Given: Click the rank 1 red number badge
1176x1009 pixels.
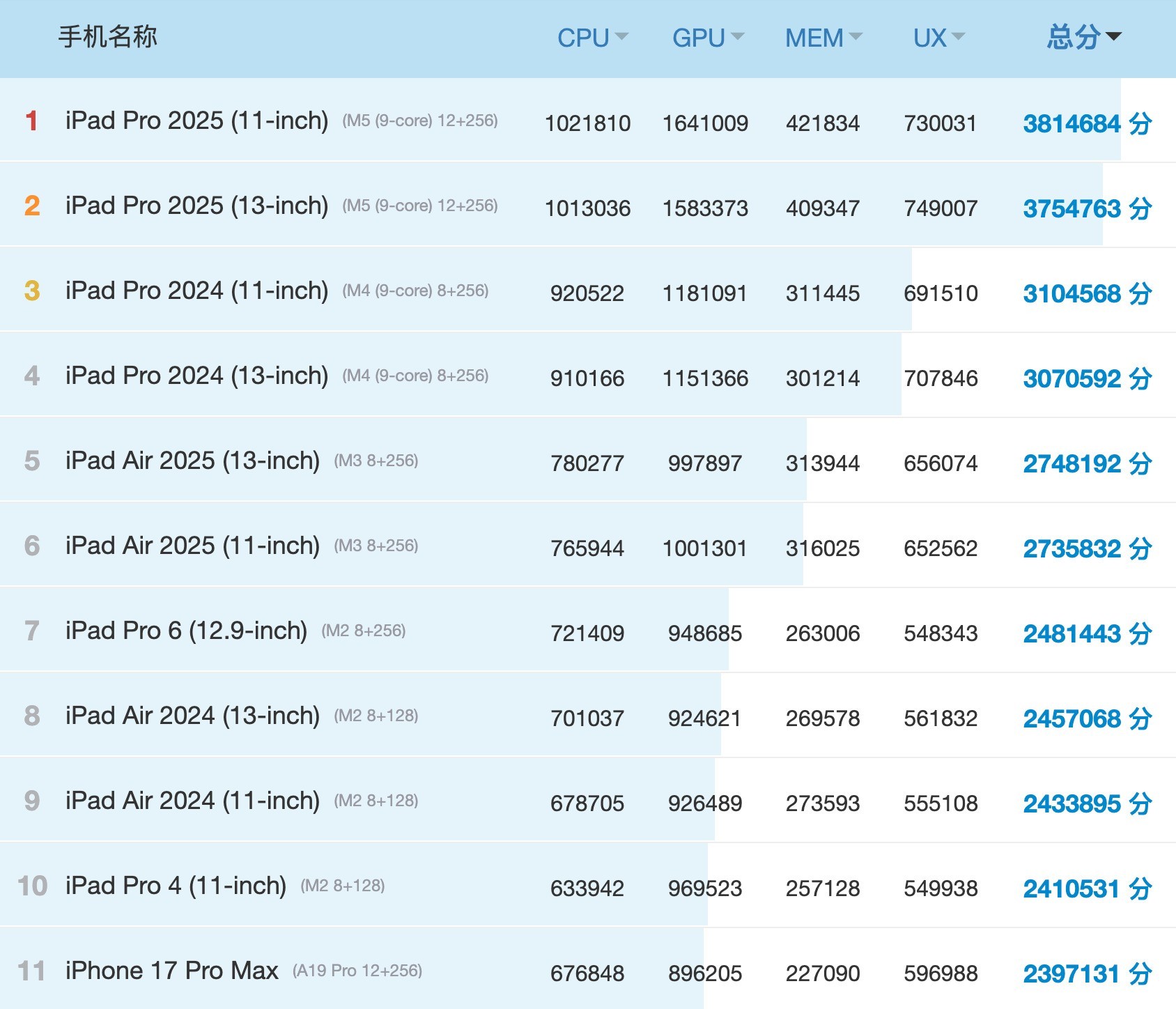Looking at the screenshot, I should (31, 121).
